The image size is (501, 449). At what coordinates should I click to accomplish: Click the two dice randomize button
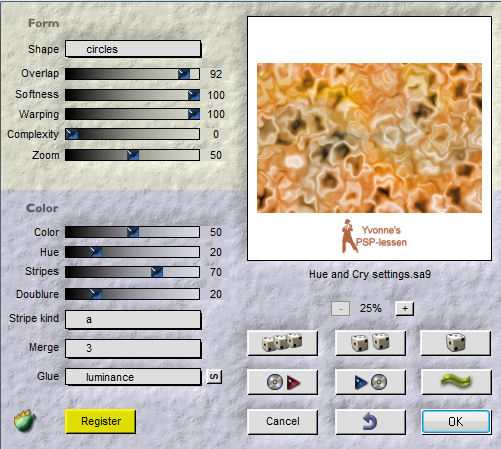point(370,343)
